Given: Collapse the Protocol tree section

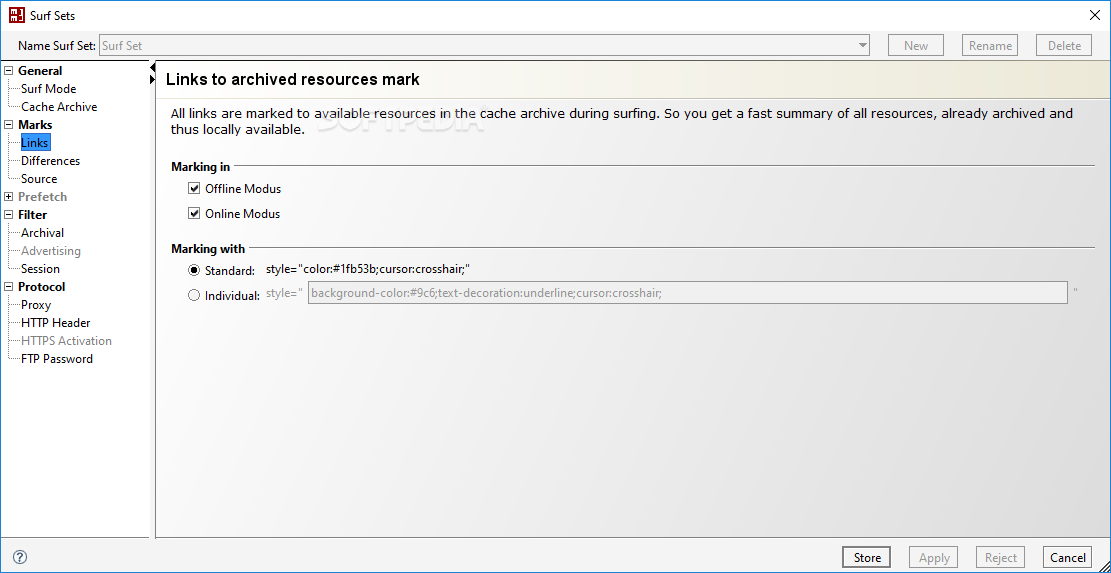Looking at the screenshot, I should click(9, 287).
